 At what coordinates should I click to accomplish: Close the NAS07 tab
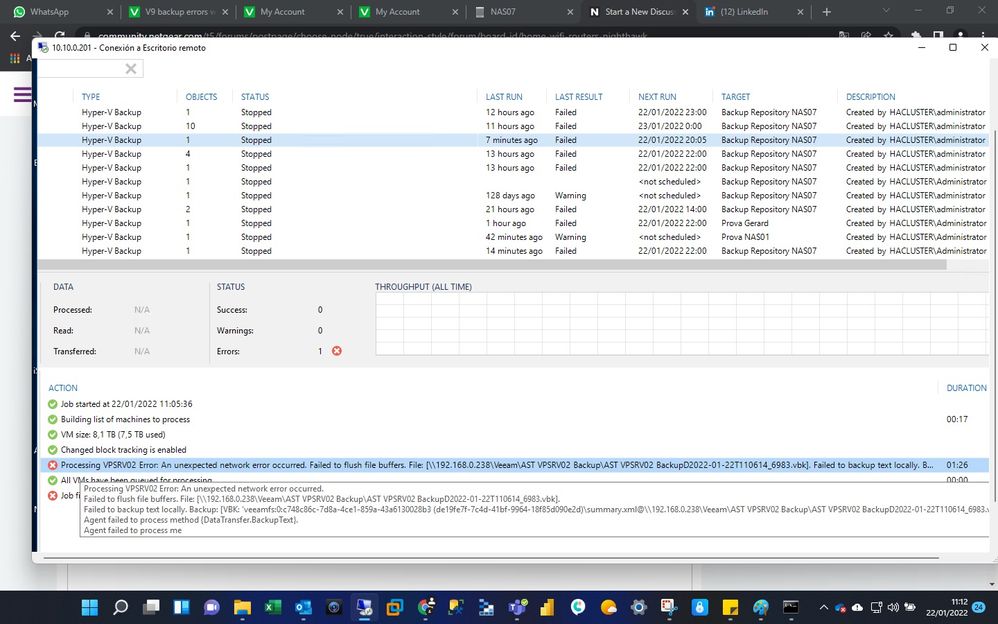pyautogui.click(x=570, y=12)
